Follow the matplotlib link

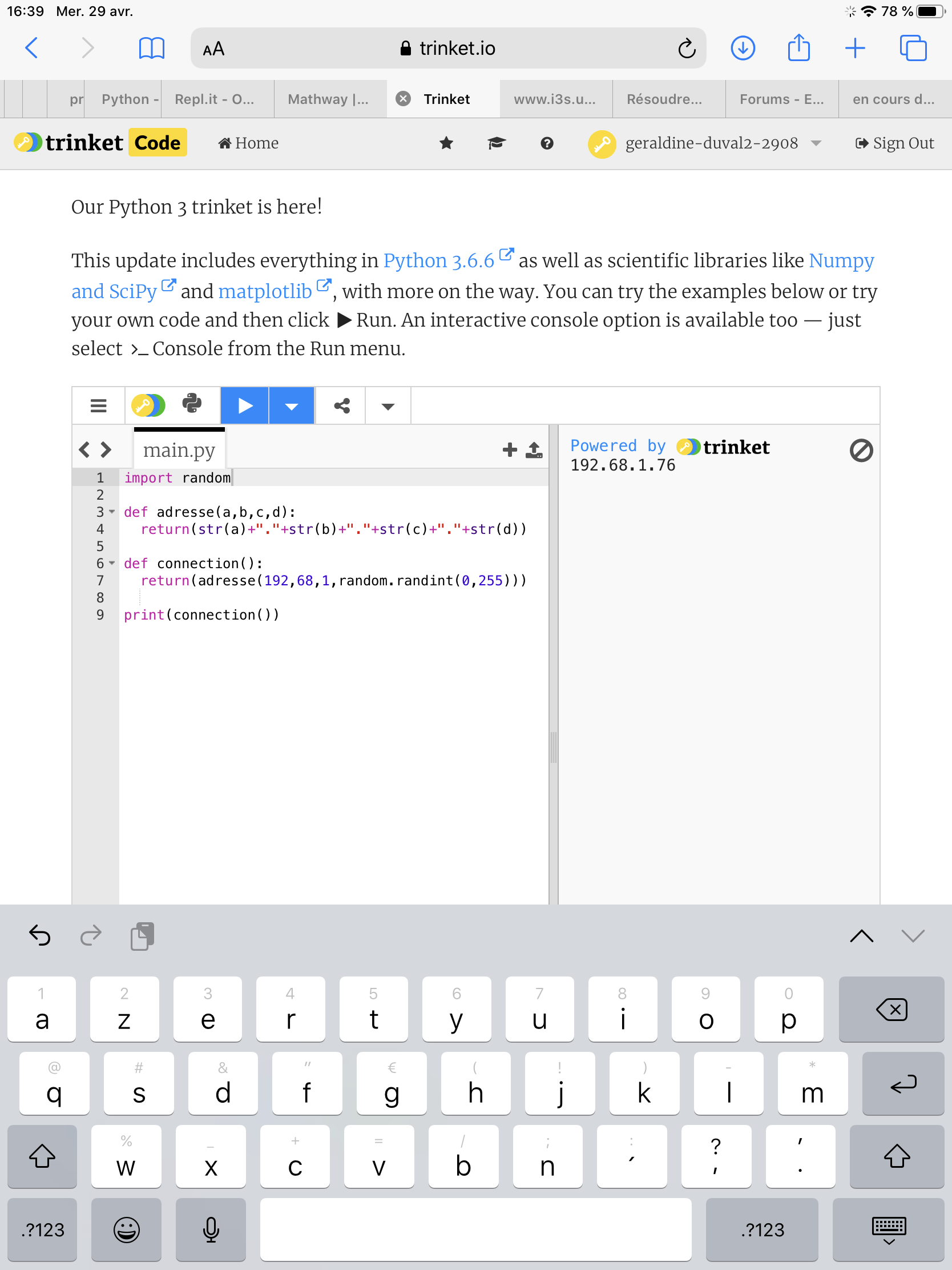coord(265,292)
